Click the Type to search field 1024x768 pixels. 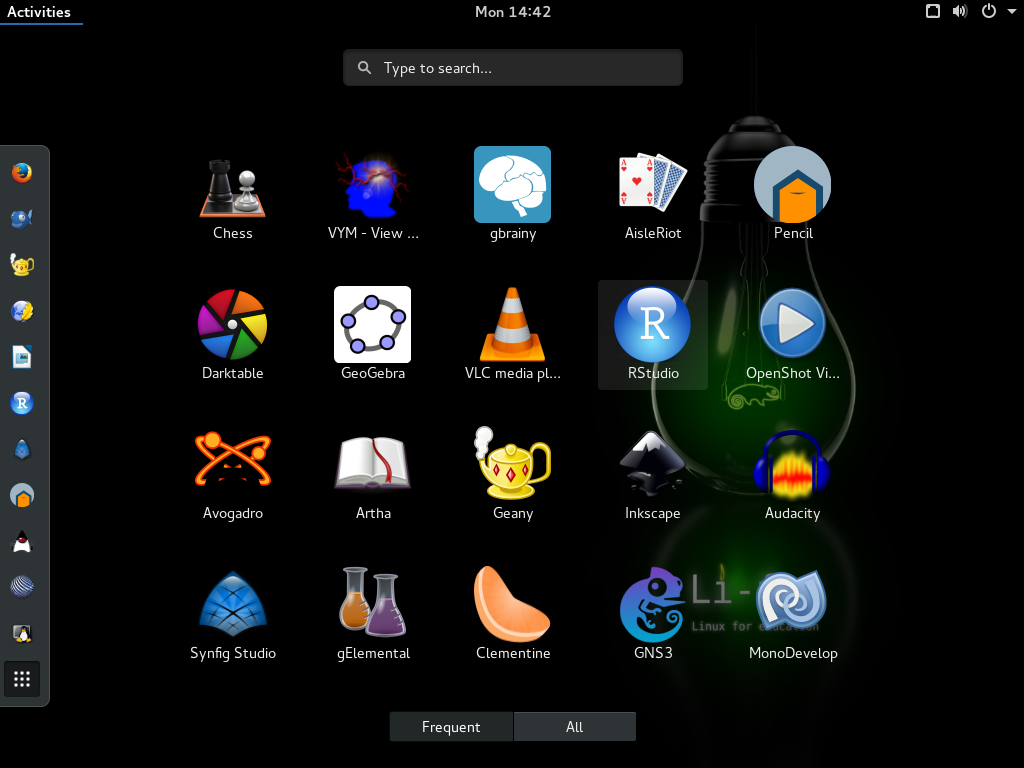(512, 68)
